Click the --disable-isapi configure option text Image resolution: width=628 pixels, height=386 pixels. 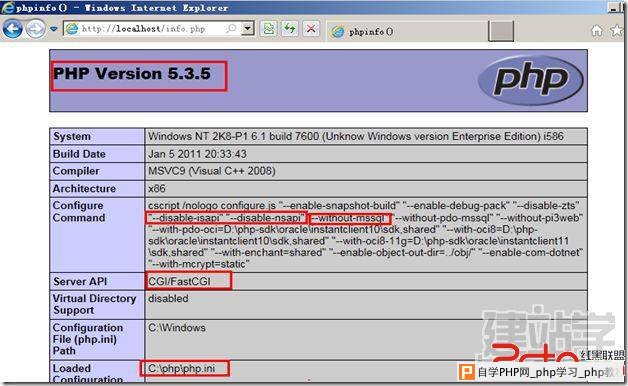(185, 218)
